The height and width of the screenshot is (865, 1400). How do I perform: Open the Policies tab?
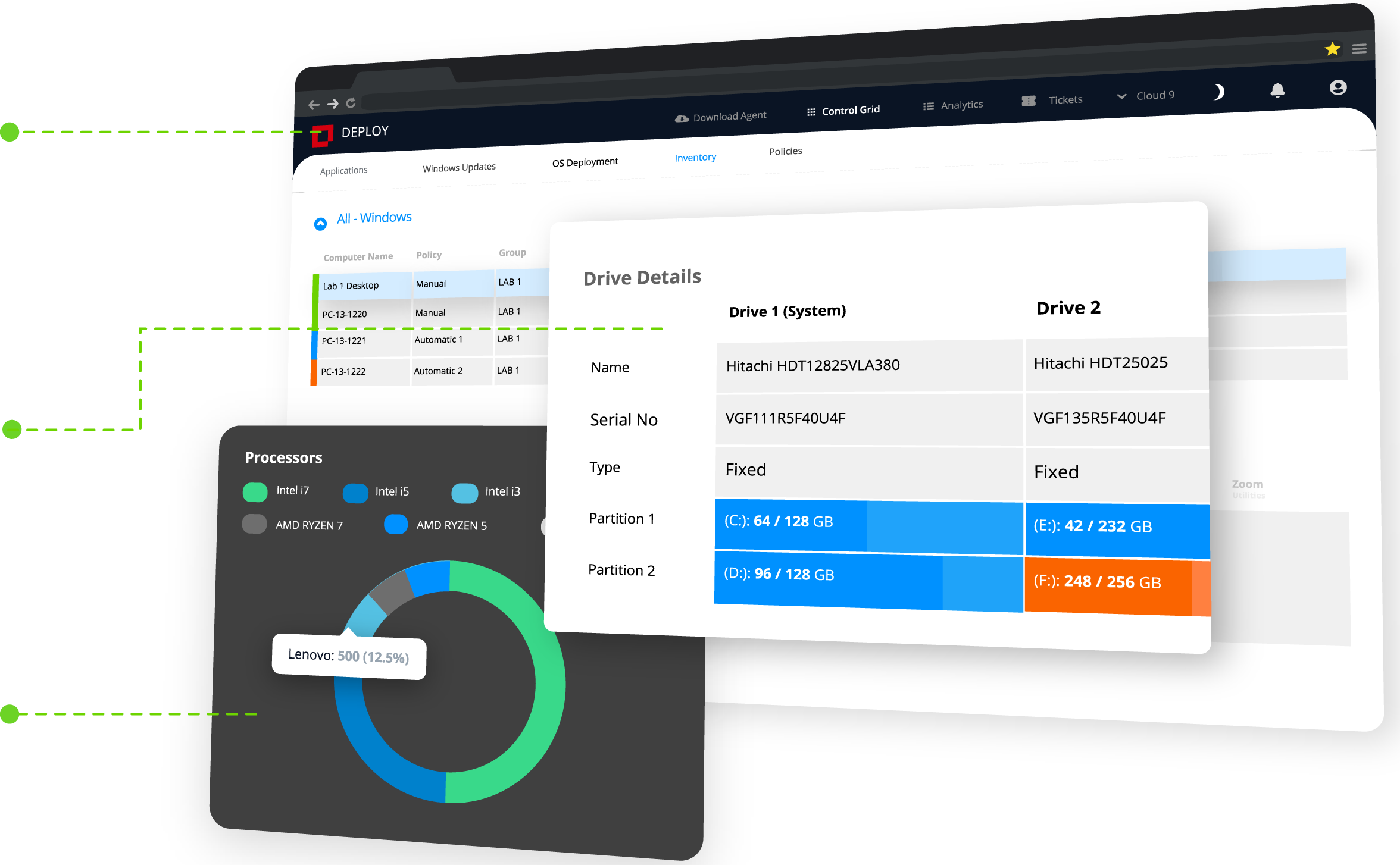[785, 151]
